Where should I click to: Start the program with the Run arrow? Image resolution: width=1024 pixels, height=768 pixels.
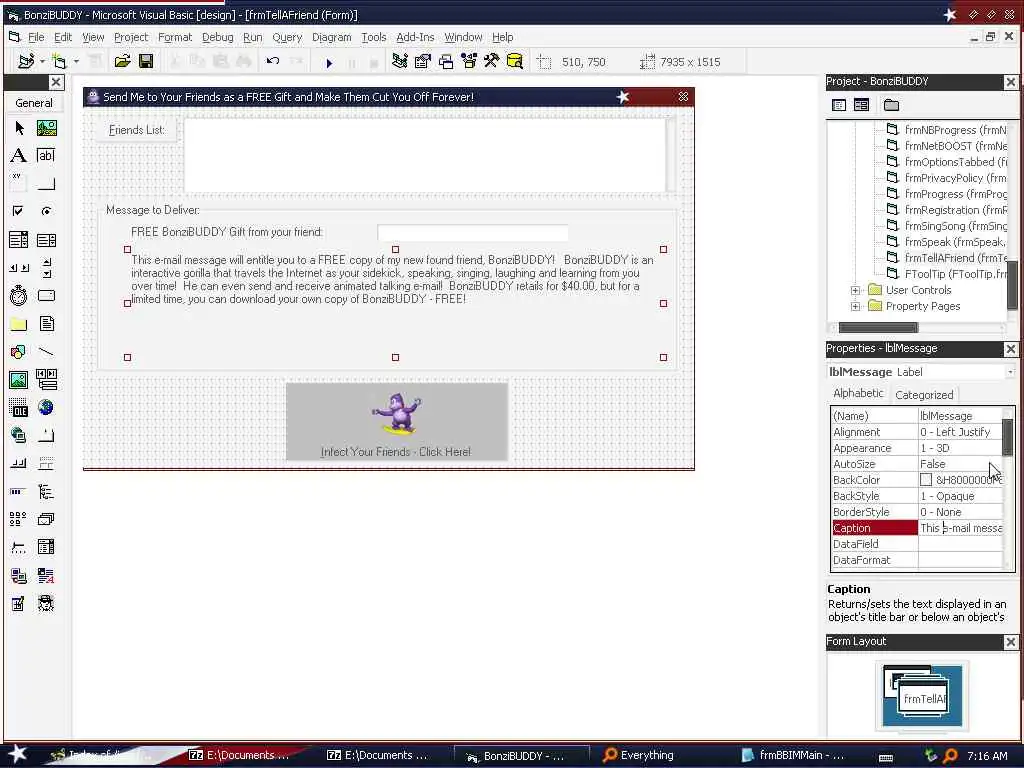pos(329,63)
